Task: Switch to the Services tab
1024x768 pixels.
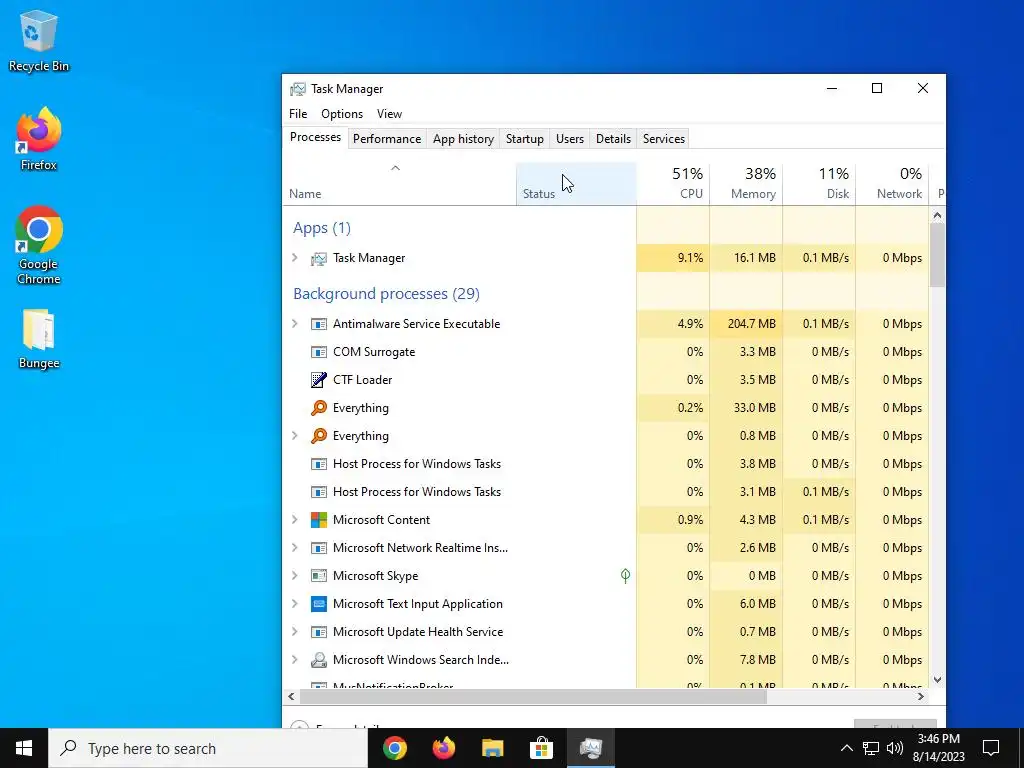Action: (x=664, y=138)
